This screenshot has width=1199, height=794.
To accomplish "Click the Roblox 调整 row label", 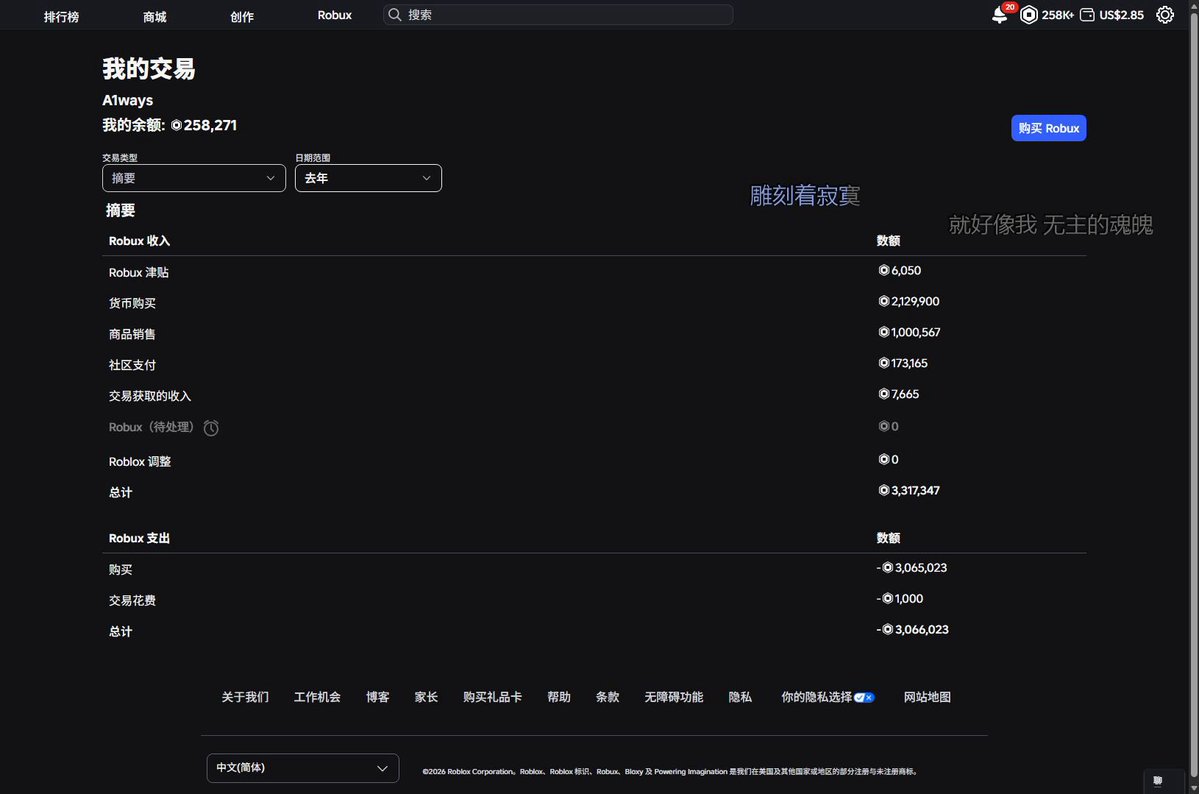I will pyautogui.click(x=140, y=462).
